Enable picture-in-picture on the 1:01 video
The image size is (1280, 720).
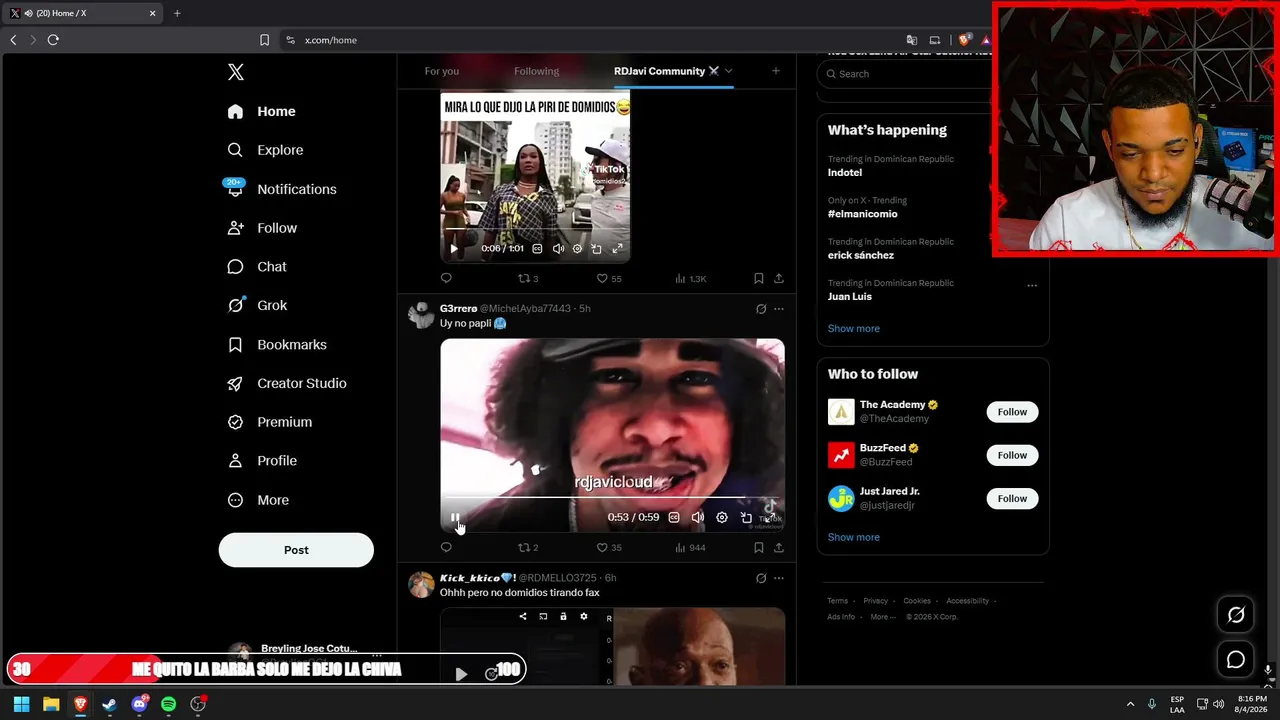point(597,249)
